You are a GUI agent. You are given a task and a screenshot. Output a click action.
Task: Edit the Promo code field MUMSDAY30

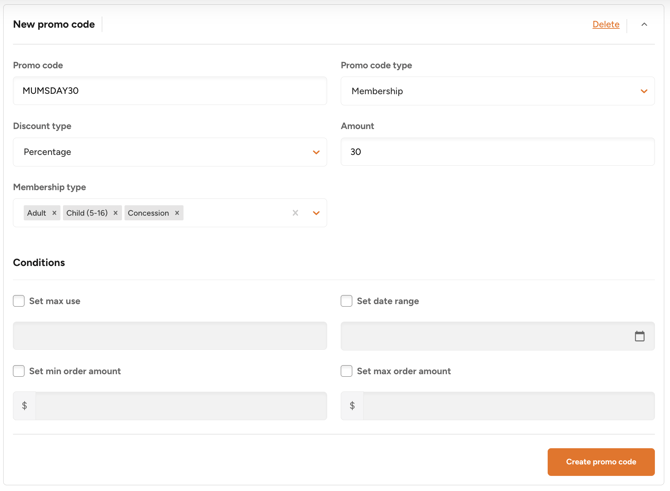click(169, 91)
